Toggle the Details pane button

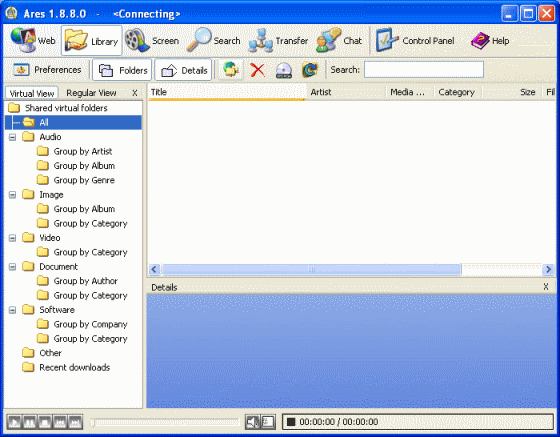pyautogui.click(x=184, y=70)
